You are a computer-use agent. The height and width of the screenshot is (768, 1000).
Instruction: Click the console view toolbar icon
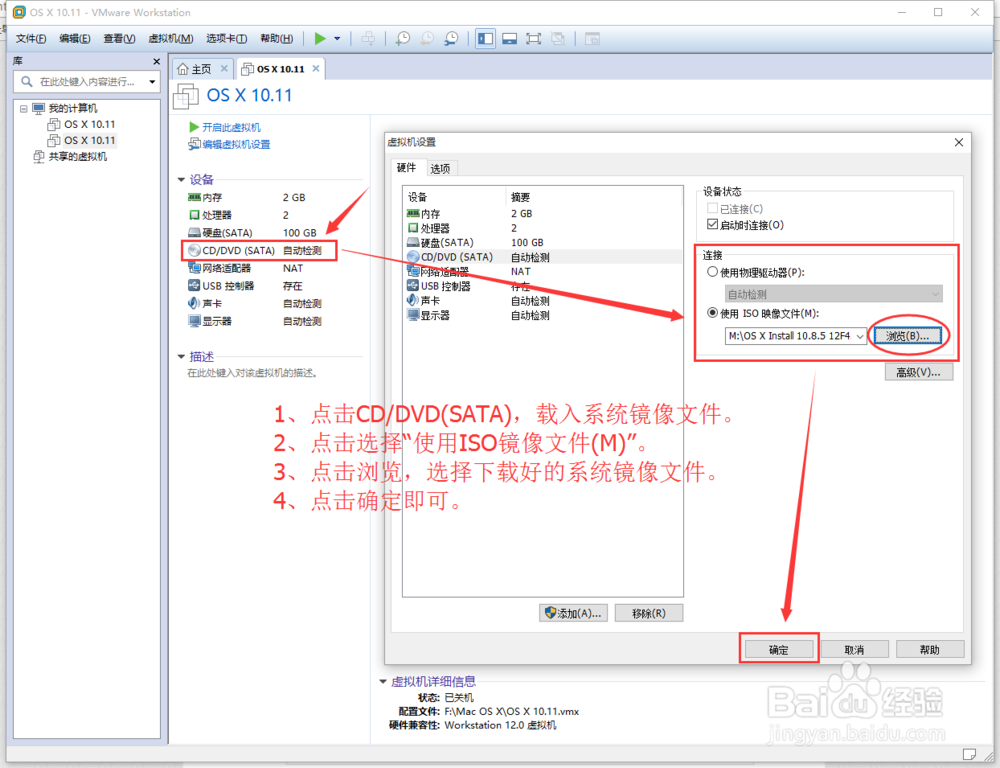(x=592, y=39)
